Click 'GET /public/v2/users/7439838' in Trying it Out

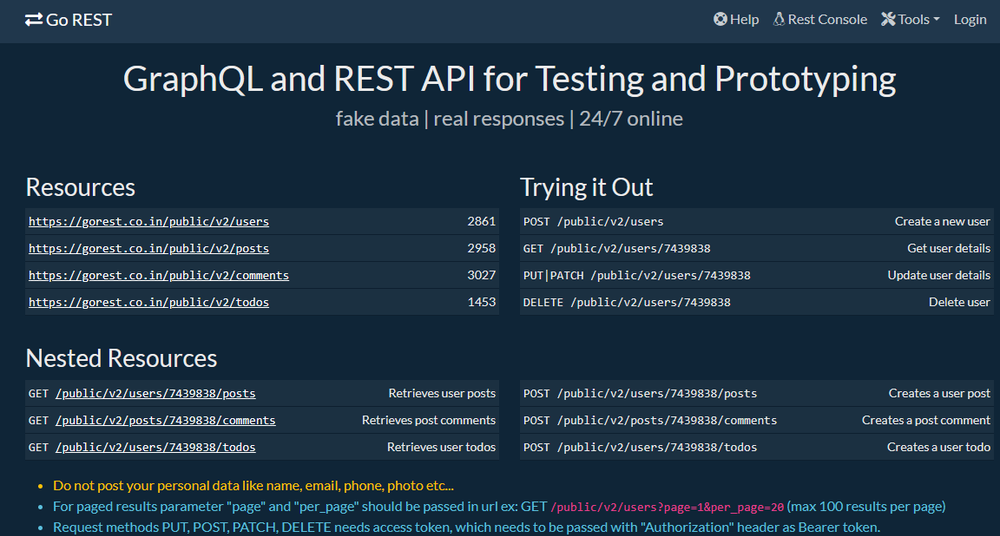tap(617, 249)
